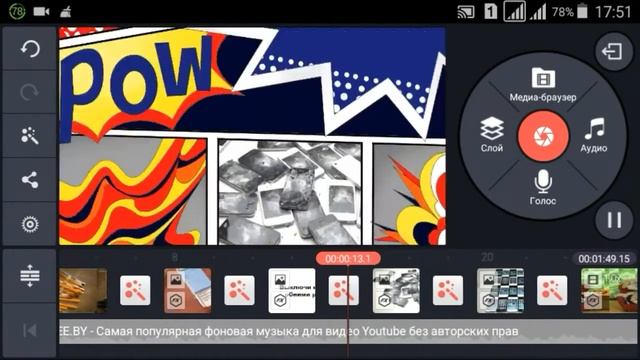The image size is (640, 360).
Task: Open transition under the playhead
Action: tap(344, 290)
